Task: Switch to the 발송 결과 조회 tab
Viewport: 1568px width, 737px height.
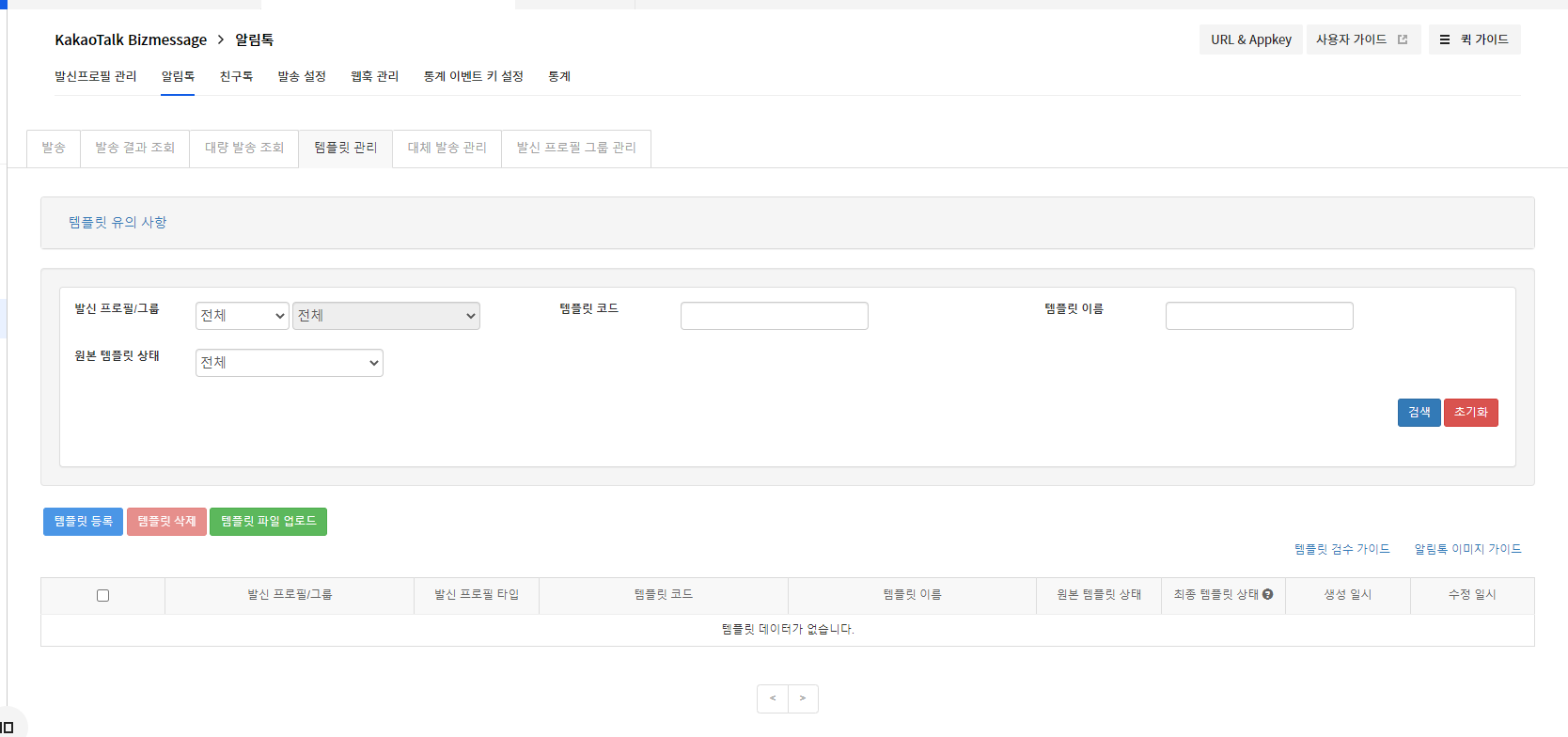Action: click(135, 149)
